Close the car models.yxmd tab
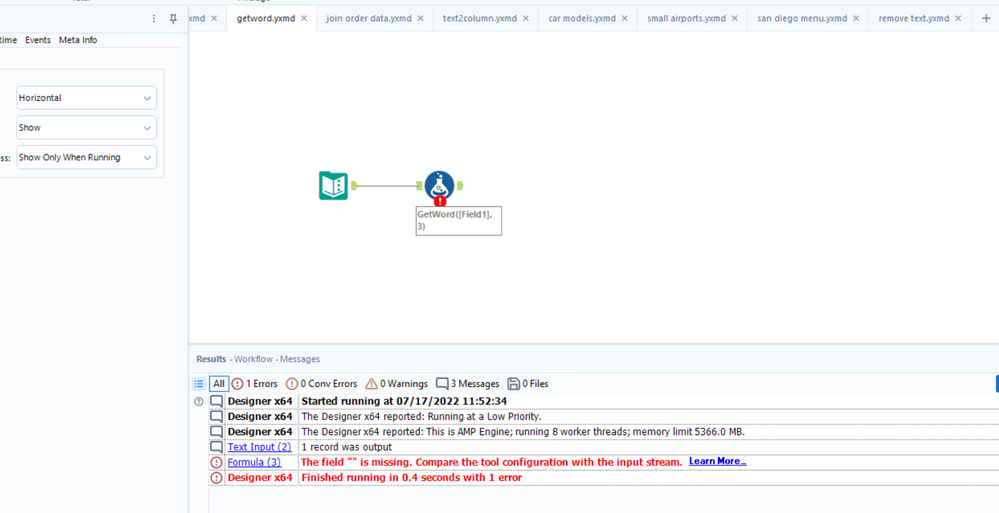Screen dimensions: 999x513 tap(624, 18)
